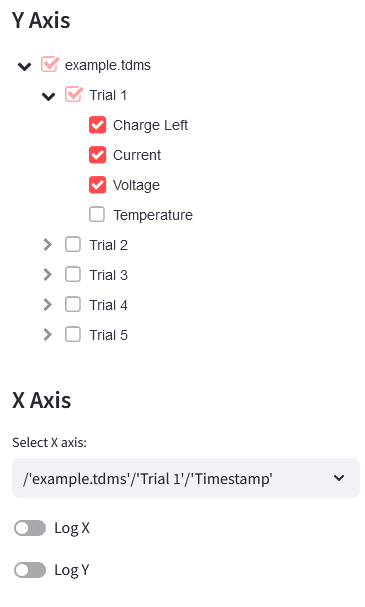The image size is (365, 607).
Task: Collapse the Trial 1 group
Action: [48, 96]
